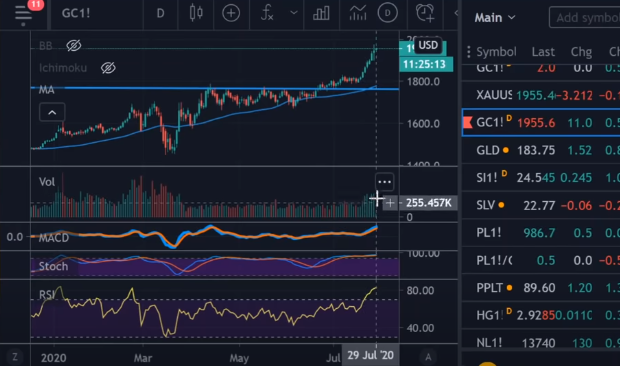This screenshot has height=366, width=620.
Task: Open the Volume pane three-dots menu
Action: point(385,182)
